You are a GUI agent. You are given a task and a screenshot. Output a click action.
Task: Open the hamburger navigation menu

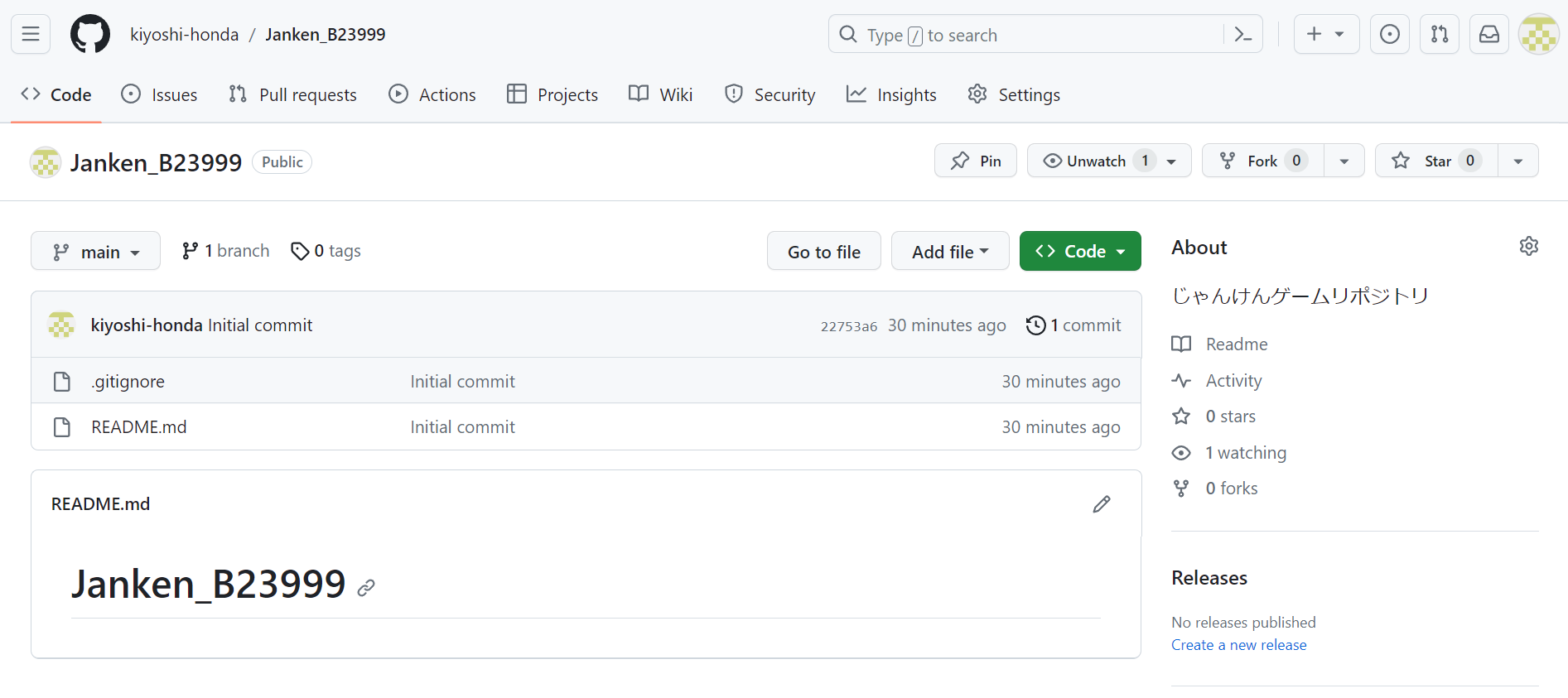(31, 34)
